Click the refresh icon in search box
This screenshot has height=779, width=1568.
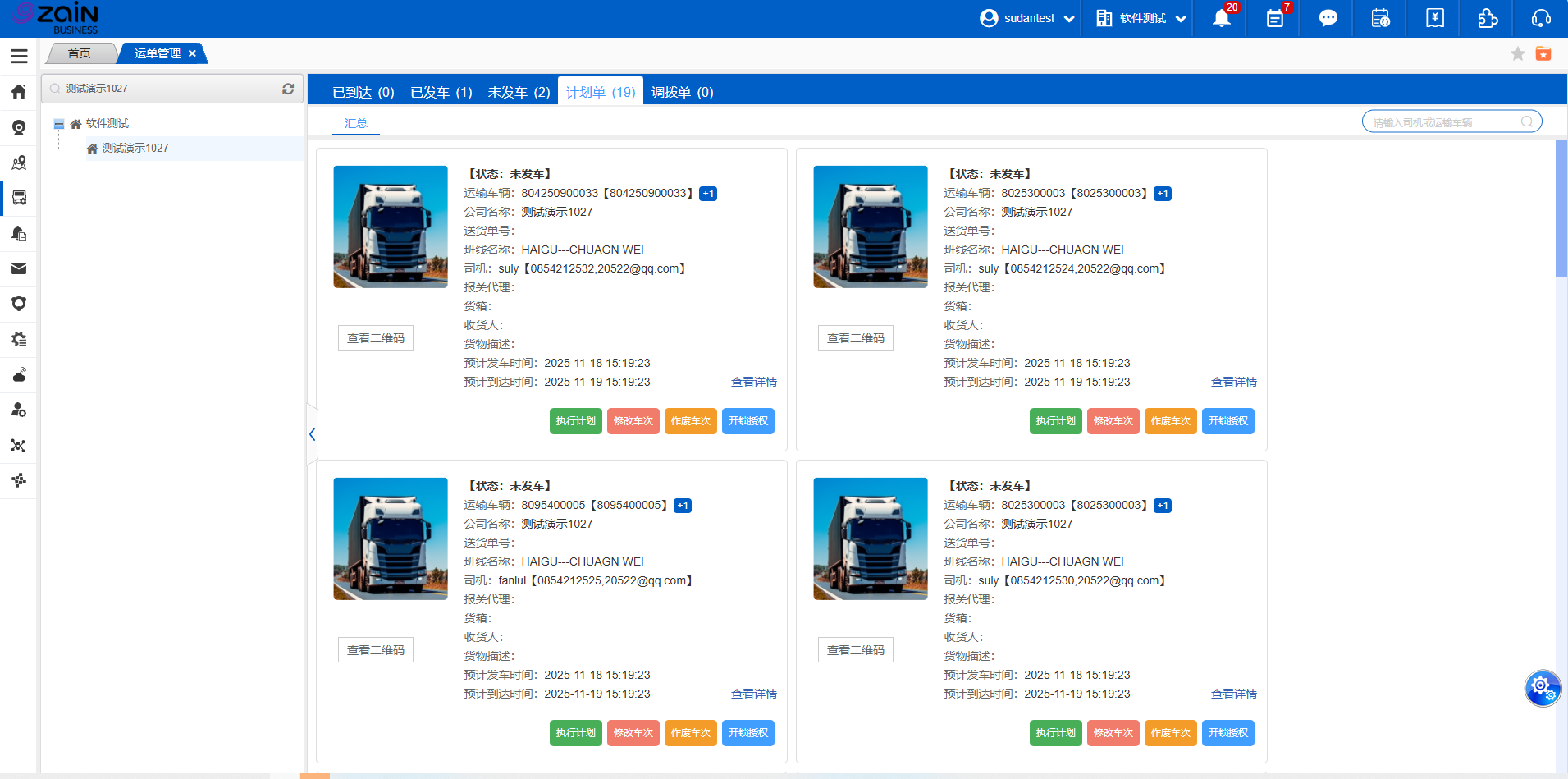click(288, 89)
